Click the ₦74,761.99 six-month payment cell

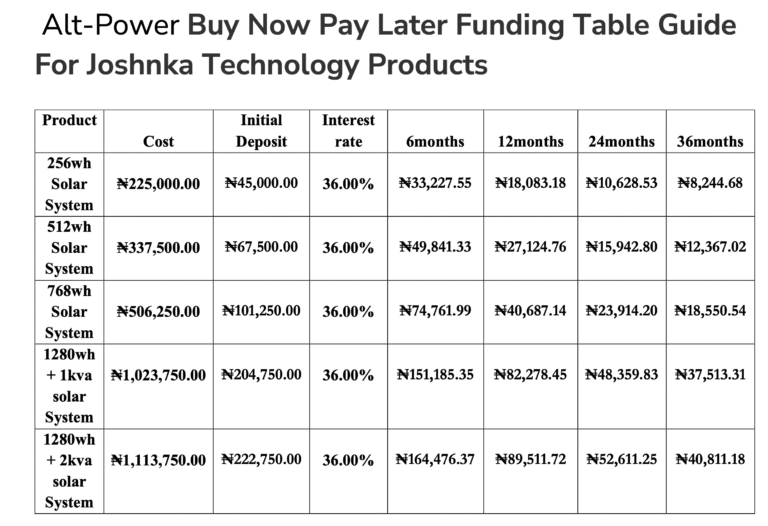pos(435,310)
